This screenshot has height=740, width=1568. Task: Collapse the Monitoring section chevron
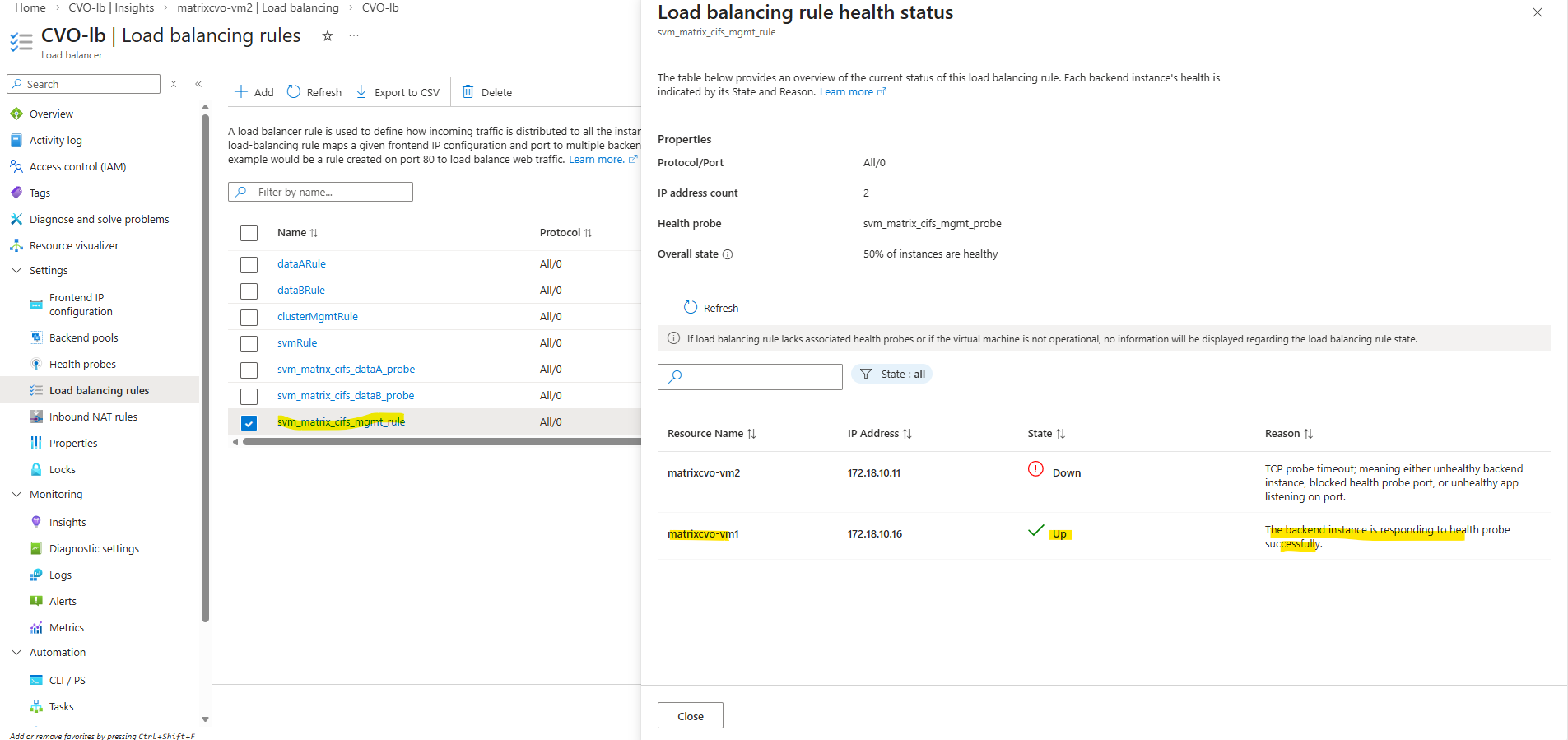click(x=16, y=494)
